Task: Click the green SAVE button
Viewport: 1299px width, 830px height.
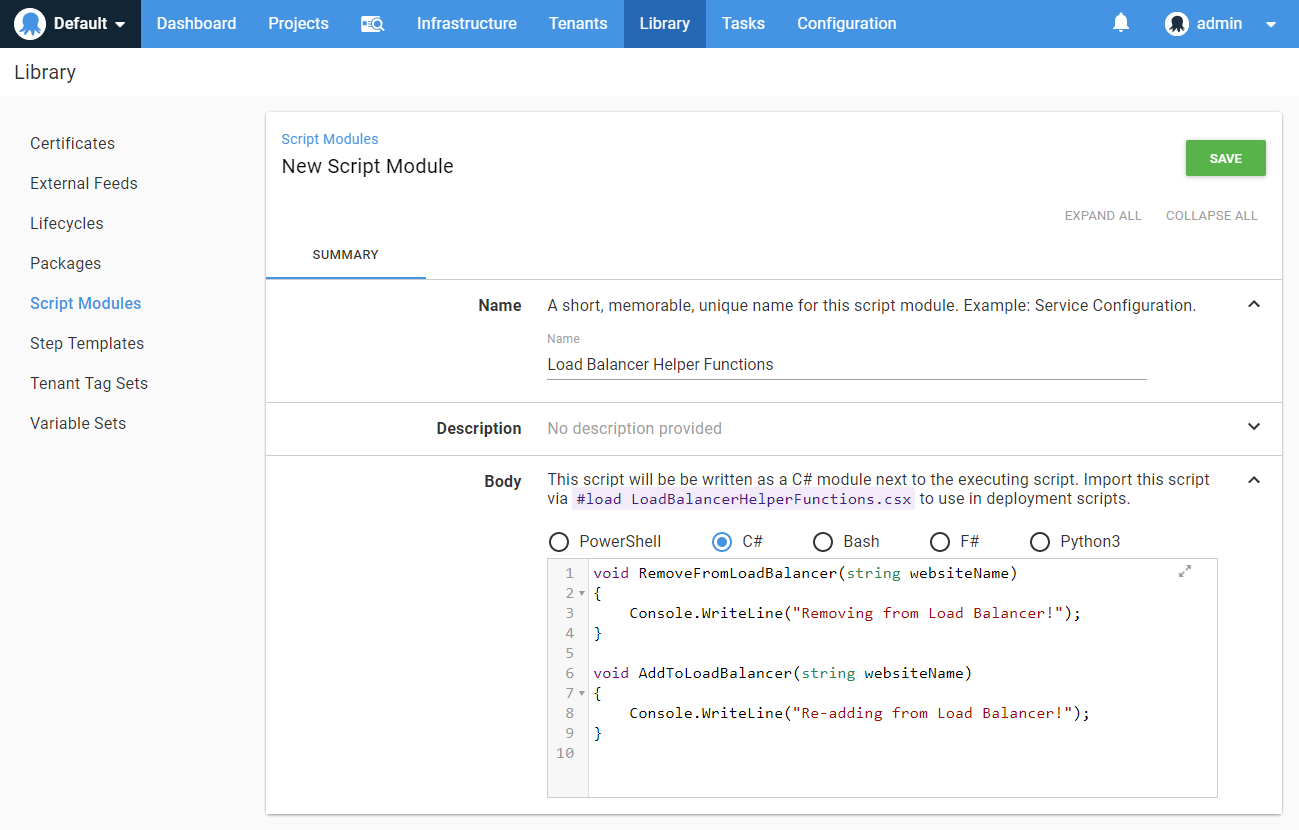Action: [x=1225, y=157]
